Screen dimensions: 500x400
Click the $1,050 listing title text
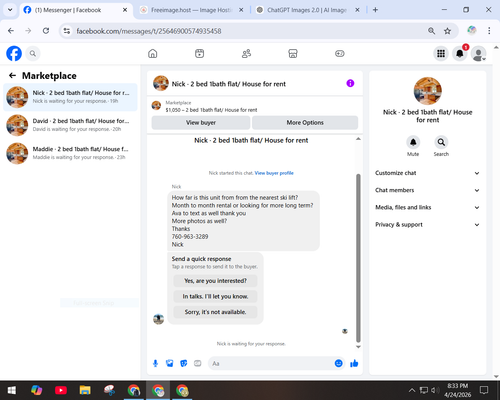(211, 110)
